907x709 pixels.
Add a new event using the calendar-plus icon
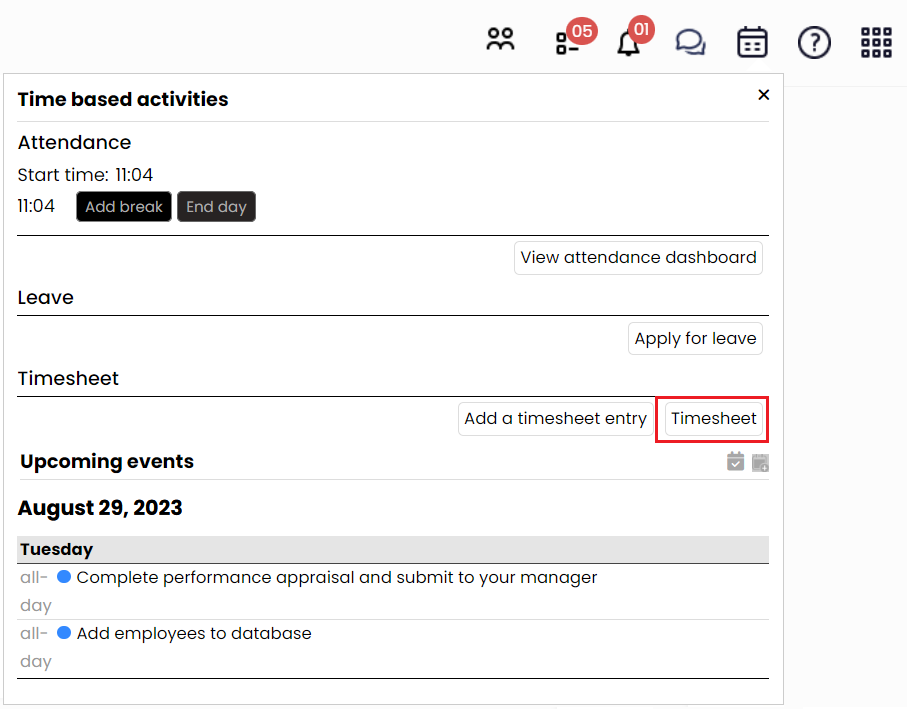click(x=760, y=461)
